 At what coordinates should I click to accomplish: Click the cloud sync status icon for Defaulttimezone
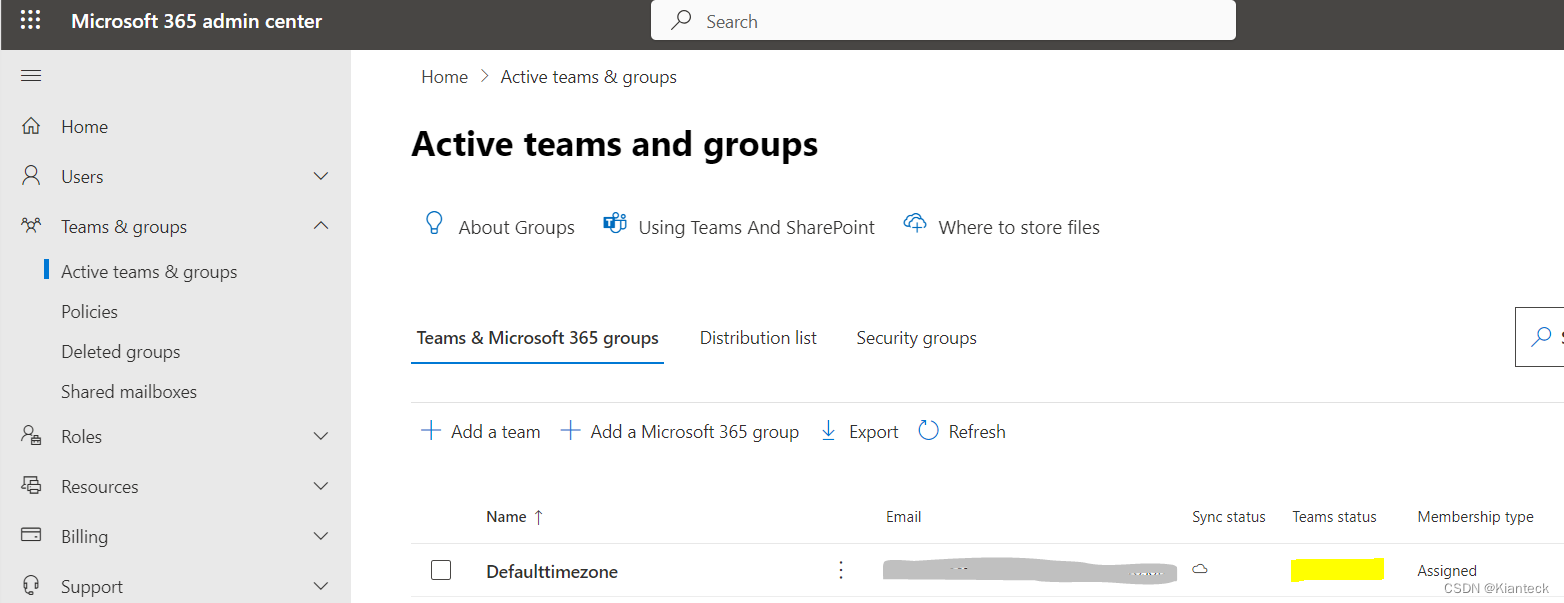coord(1200,569)
